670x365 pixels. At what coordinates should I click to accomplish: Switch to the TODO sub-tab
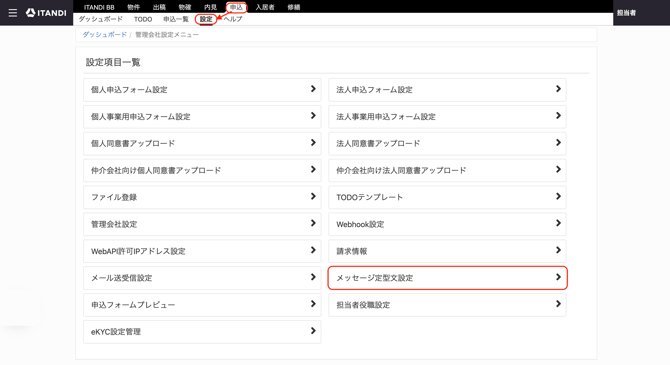(143, 19)
